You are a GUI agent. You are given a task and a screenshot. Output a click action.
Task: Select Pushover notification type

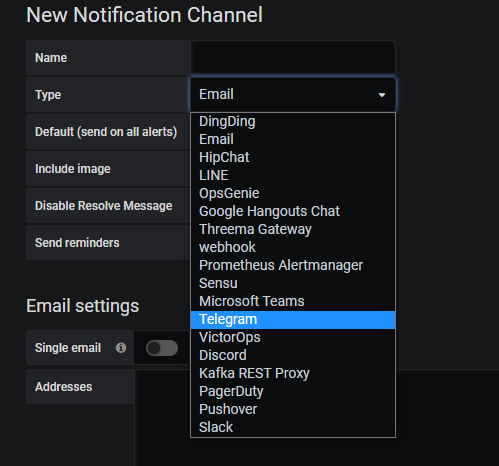[293, 409]
